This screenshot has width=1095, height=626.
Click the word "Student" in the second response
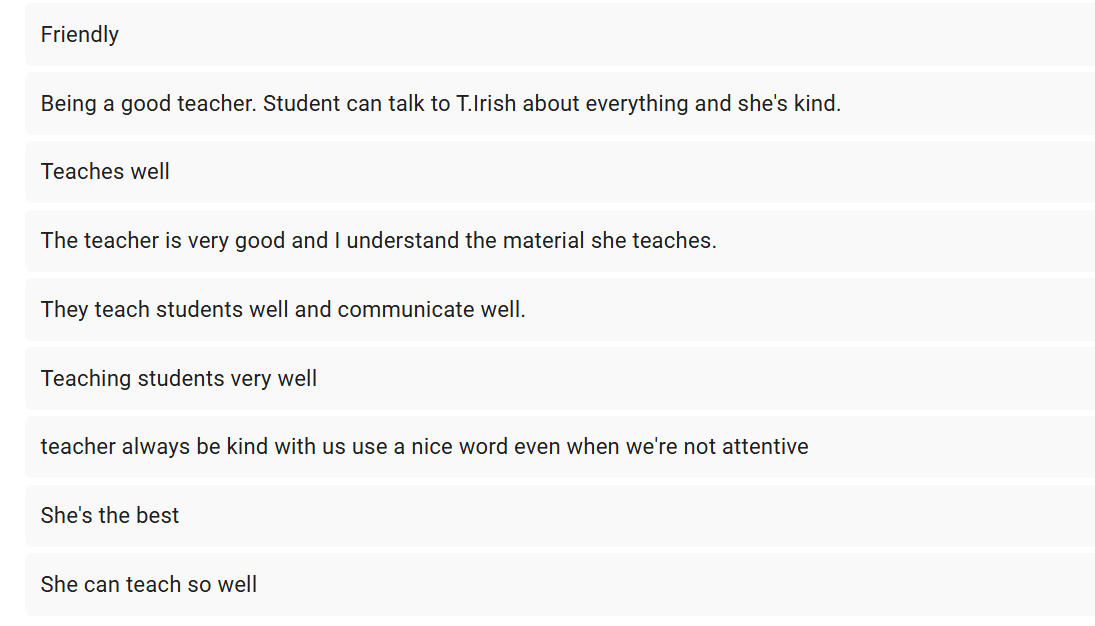pos(300,104)
